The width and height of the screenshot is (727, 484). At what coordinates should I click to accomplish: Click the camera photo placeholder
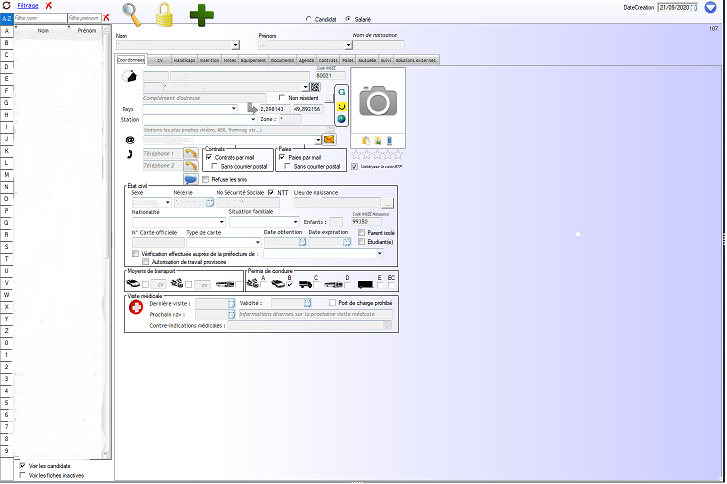[378, 100]
